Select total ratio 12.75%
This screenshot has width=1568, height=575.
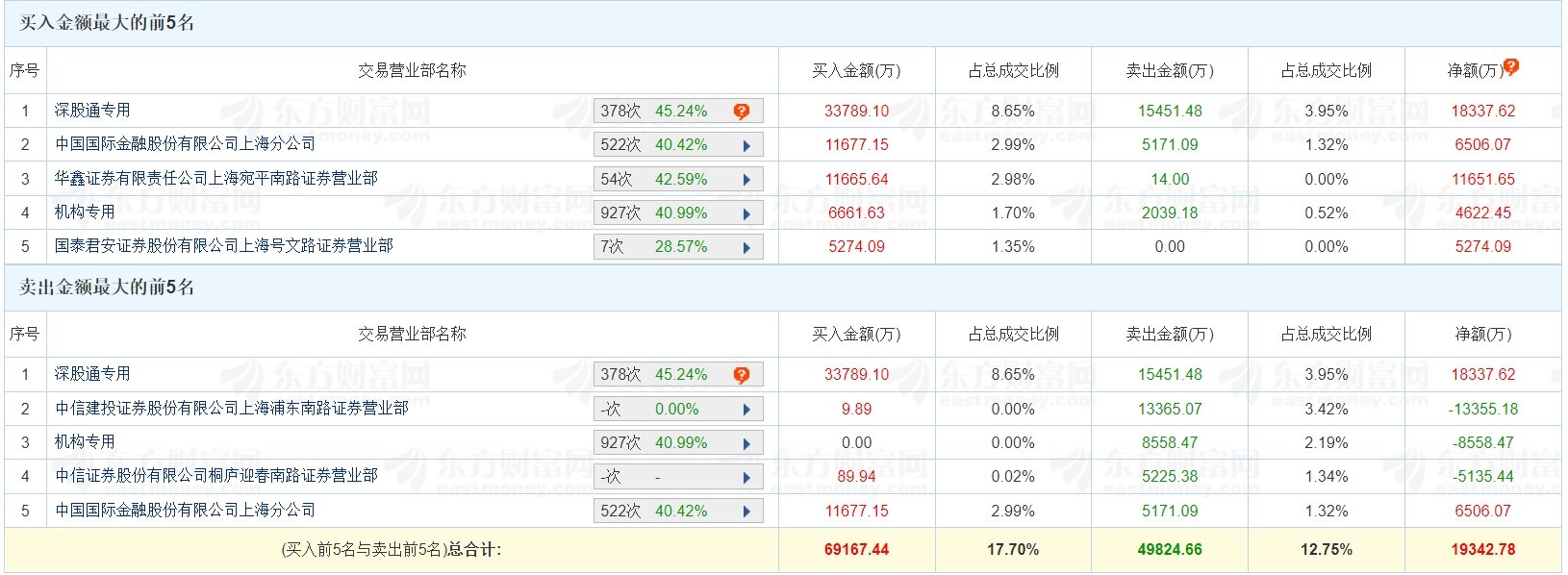point(1327,550)
